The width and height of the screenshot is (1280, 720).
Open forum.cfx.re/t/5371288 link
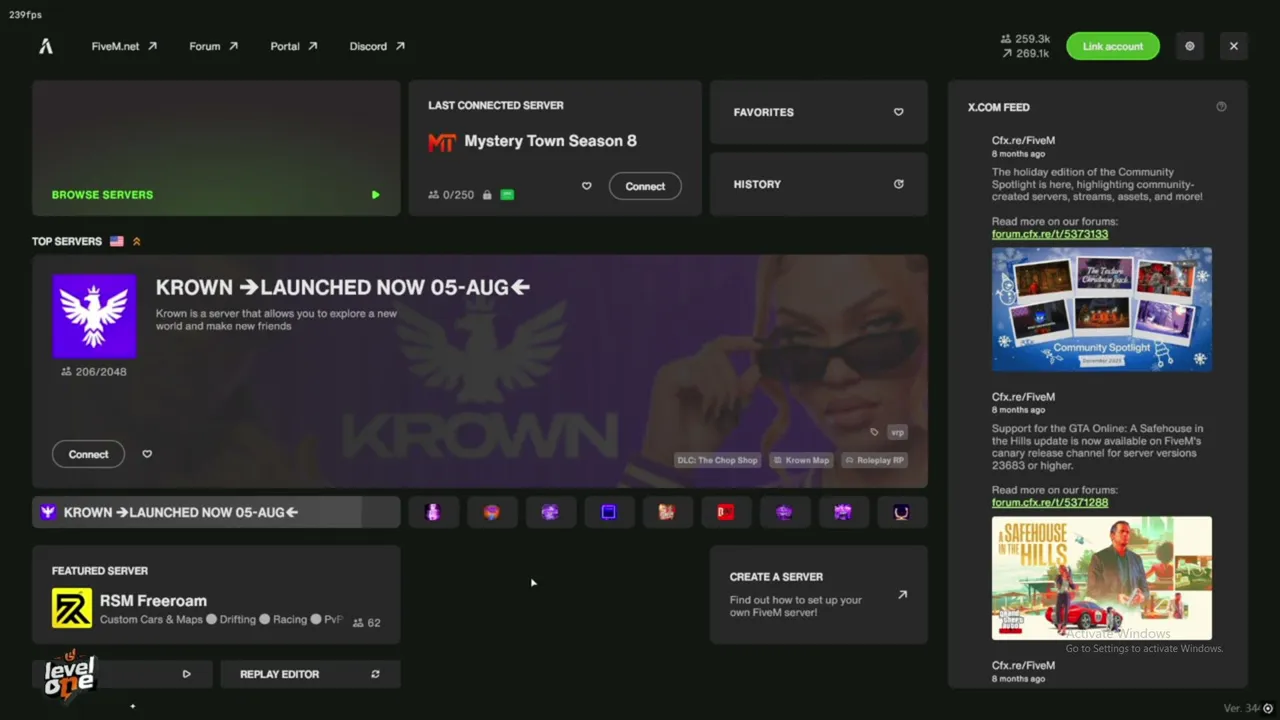coord(1050,502)
